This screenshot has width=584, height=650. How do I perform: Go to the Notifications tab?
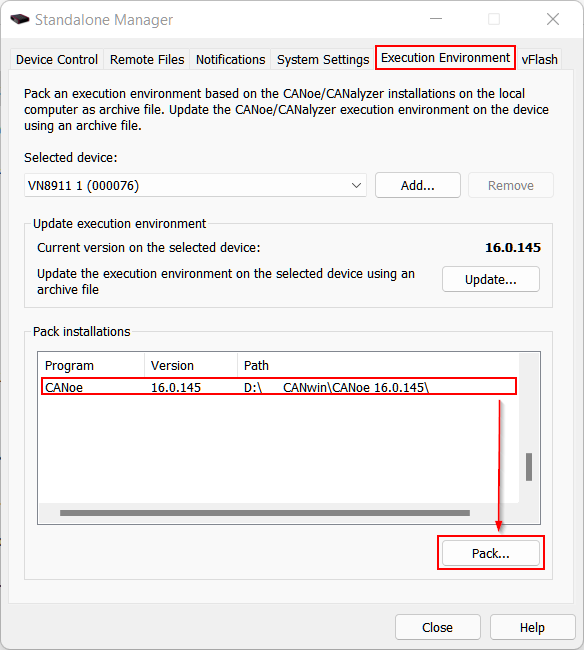coord(230,60)
